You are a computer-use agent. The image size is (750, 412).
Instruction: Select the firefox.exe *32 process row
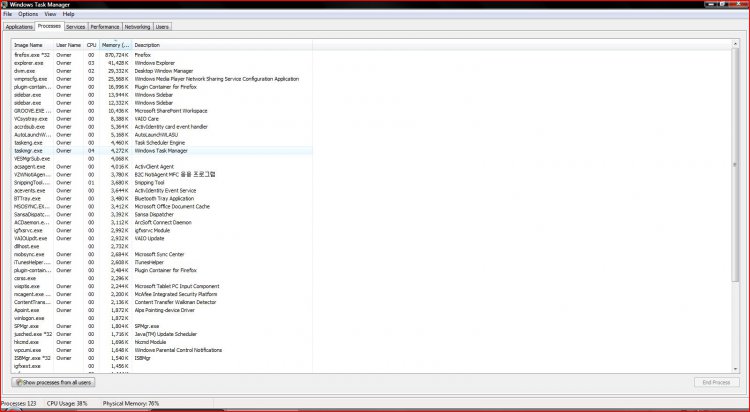pos(162,55)
